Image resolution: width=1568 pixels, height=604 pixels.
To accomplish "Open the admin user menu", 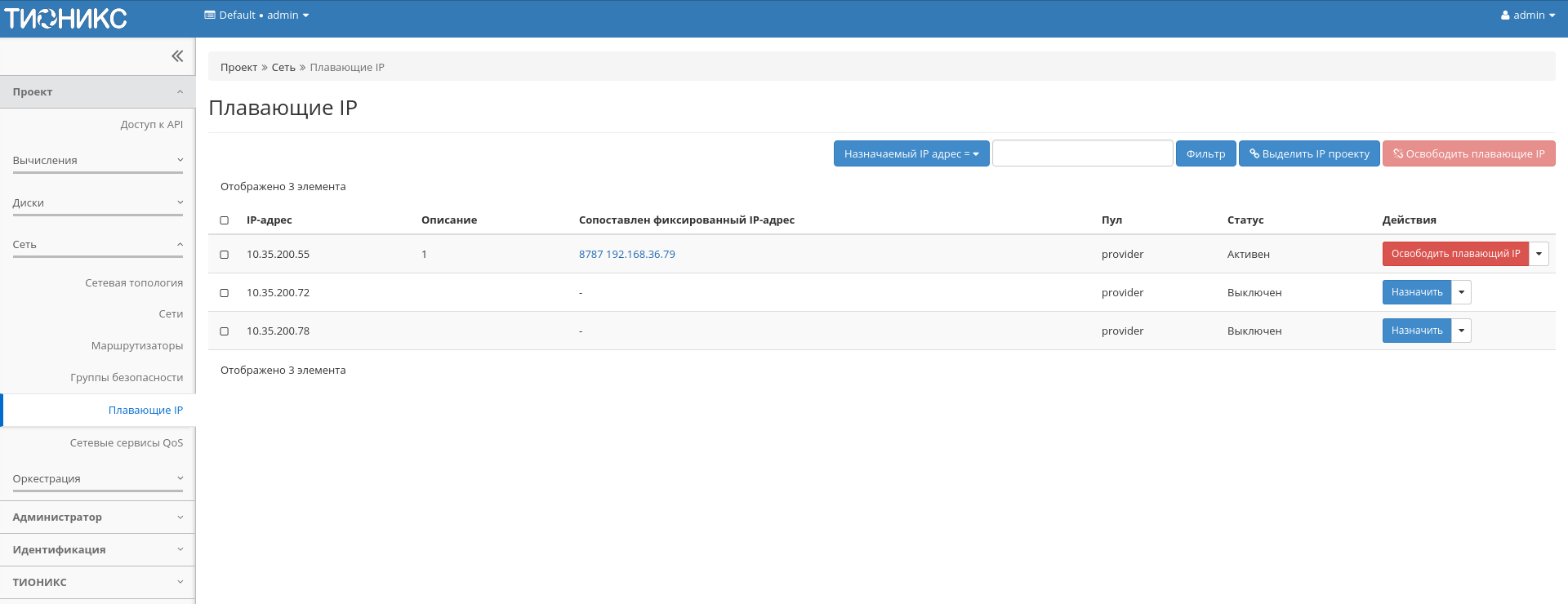I will click(1527, 16).
